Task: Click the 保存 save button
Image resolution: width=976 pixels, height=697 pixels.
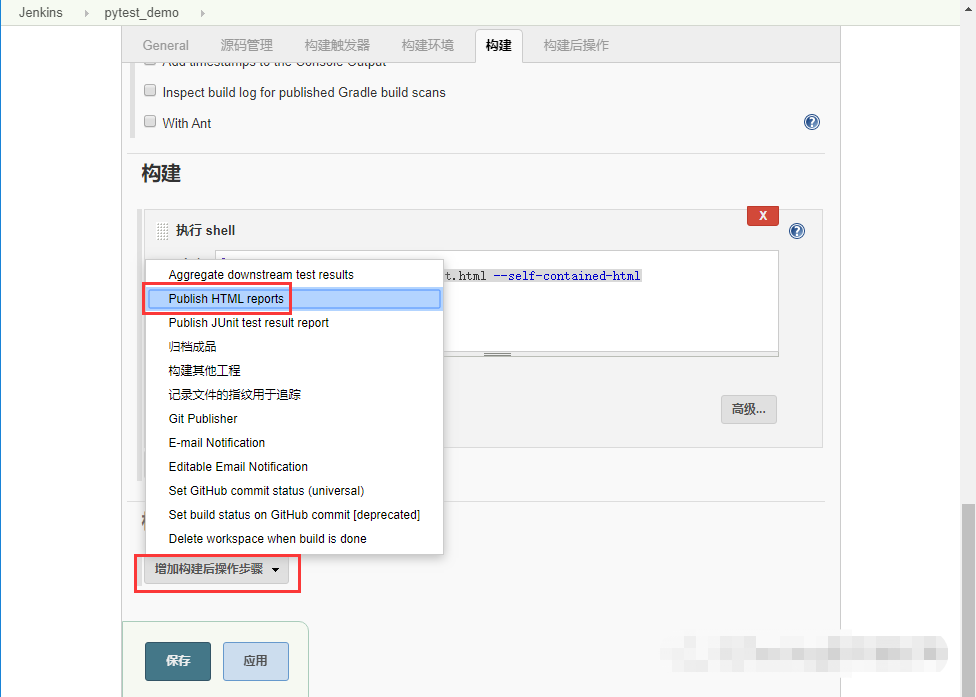Action: click(178, 661)
